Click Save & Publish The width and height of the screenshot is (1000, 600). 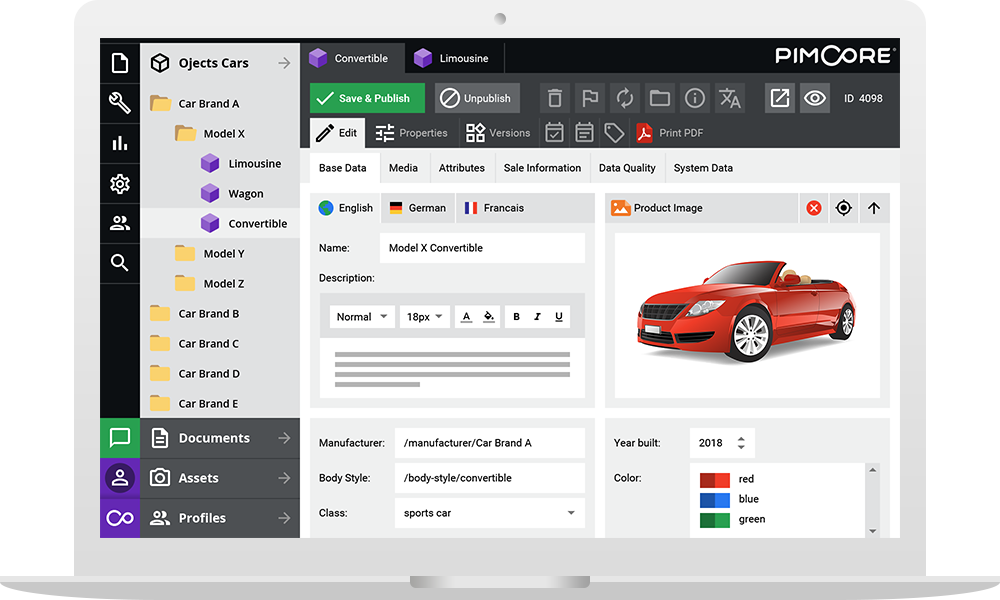coord(366,97)
